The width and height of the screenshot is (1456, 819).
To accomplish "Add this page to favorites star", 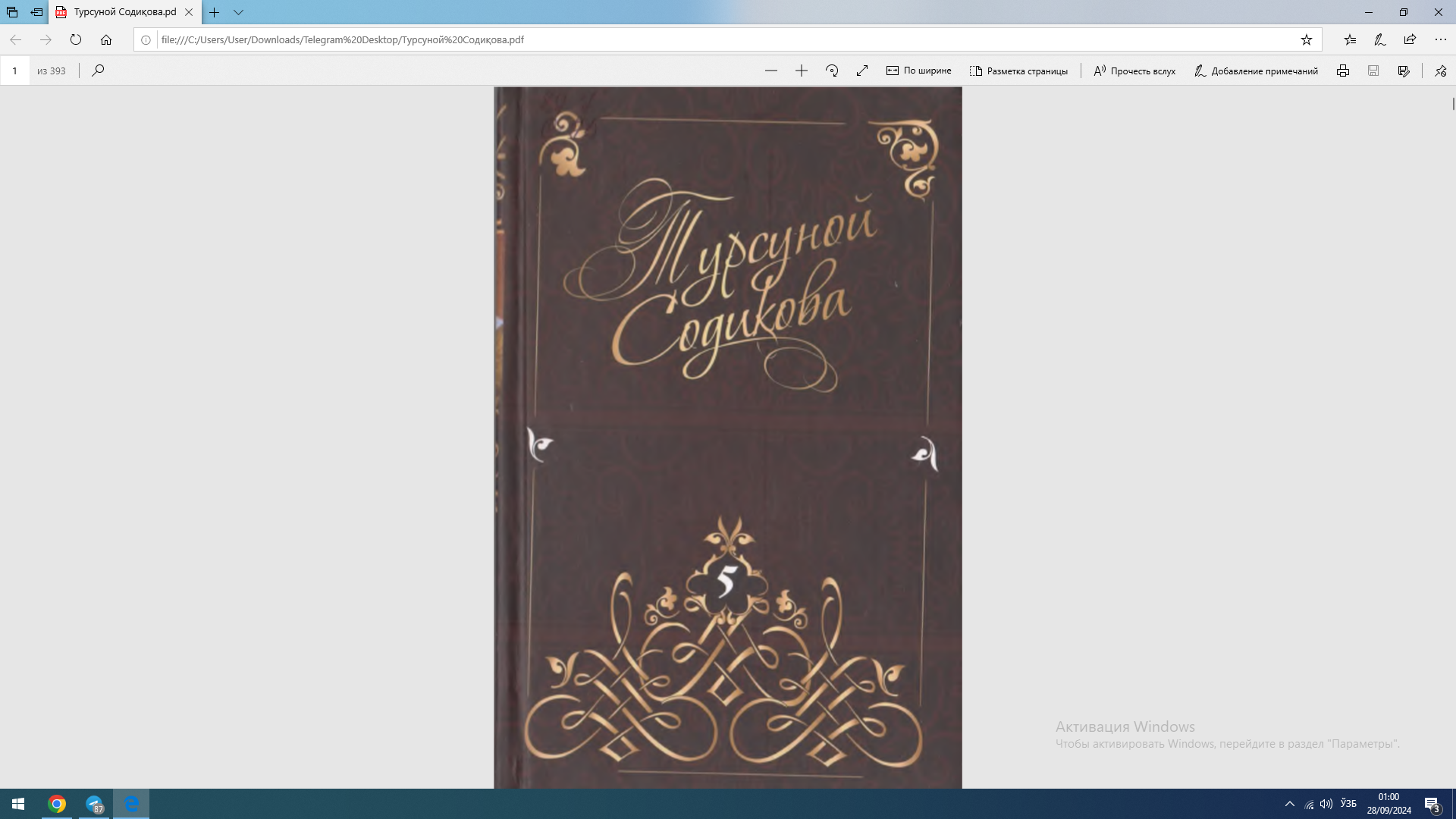I will tap(1307, 39).
